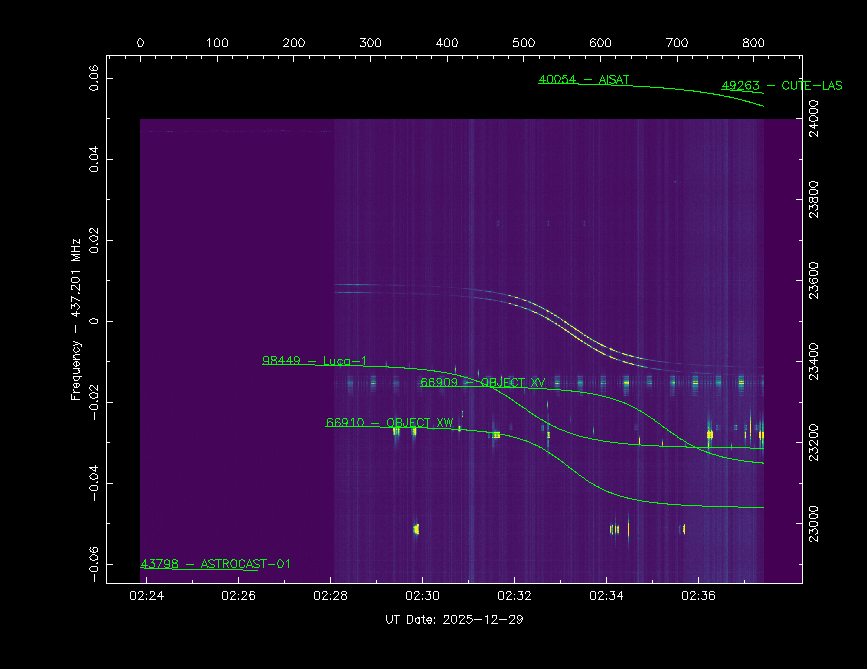Click the 02:36 time axis tick
Image resolution: width=867 pixels, height=669 pixels.
pos(698,596)
